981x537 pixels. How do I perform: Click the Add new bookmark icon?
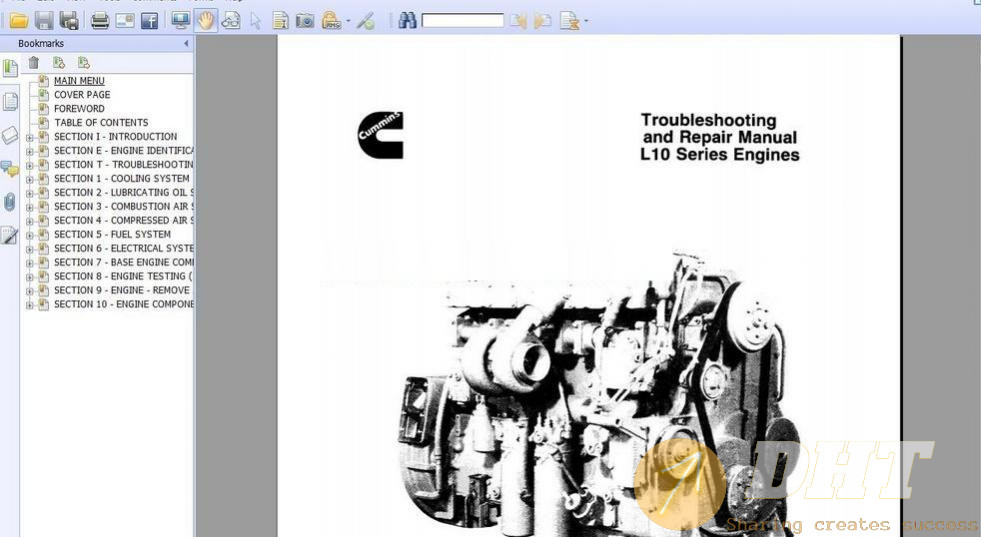[x=59, y=62]
